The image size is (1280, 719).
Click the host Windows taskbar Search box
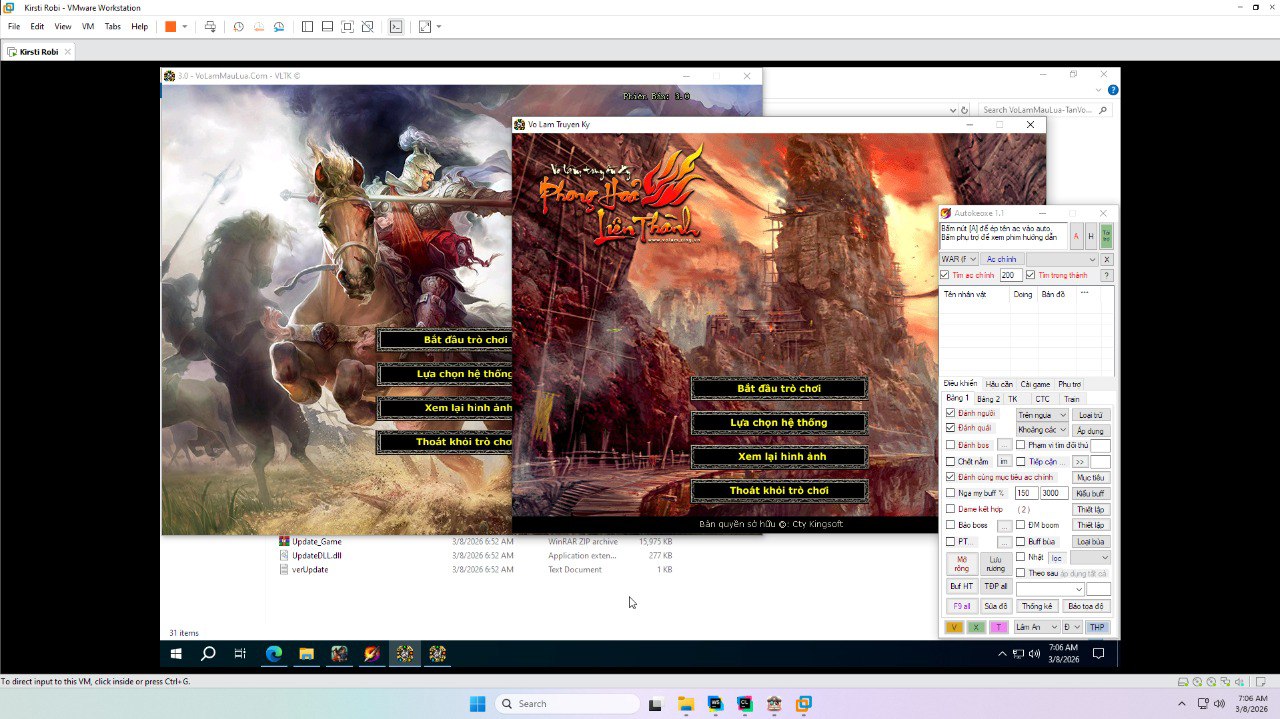point(567,703)
